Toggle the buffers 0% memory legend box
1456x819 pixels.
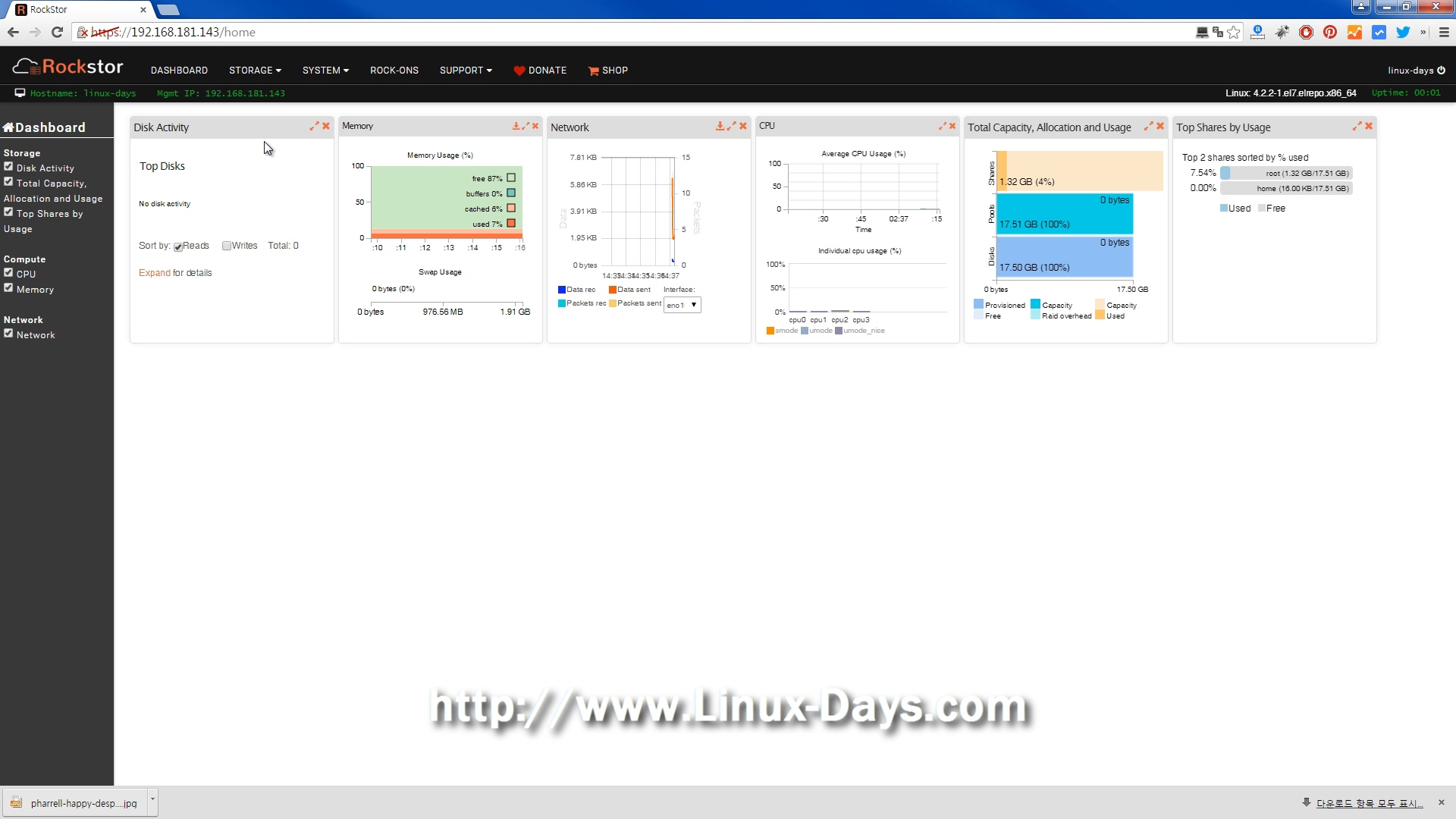[x=511, y=193]
